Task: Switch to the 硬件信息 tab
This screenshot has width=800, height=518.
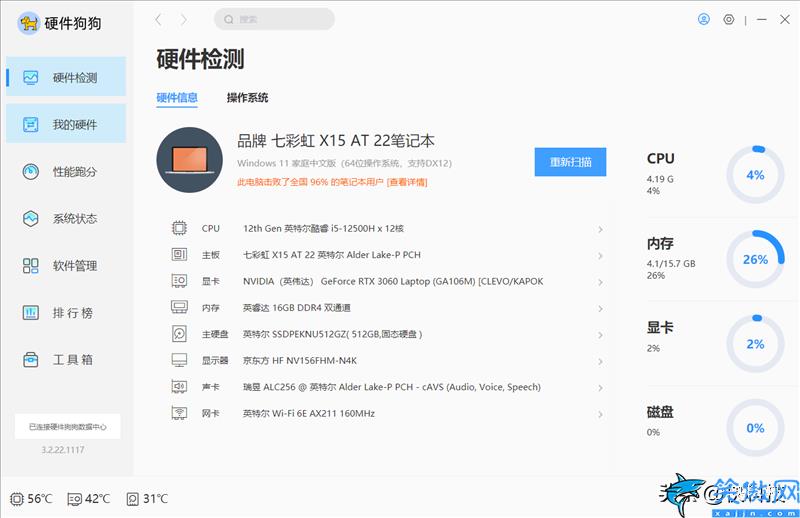Action: pyautogui.click(x=177, y=97)
